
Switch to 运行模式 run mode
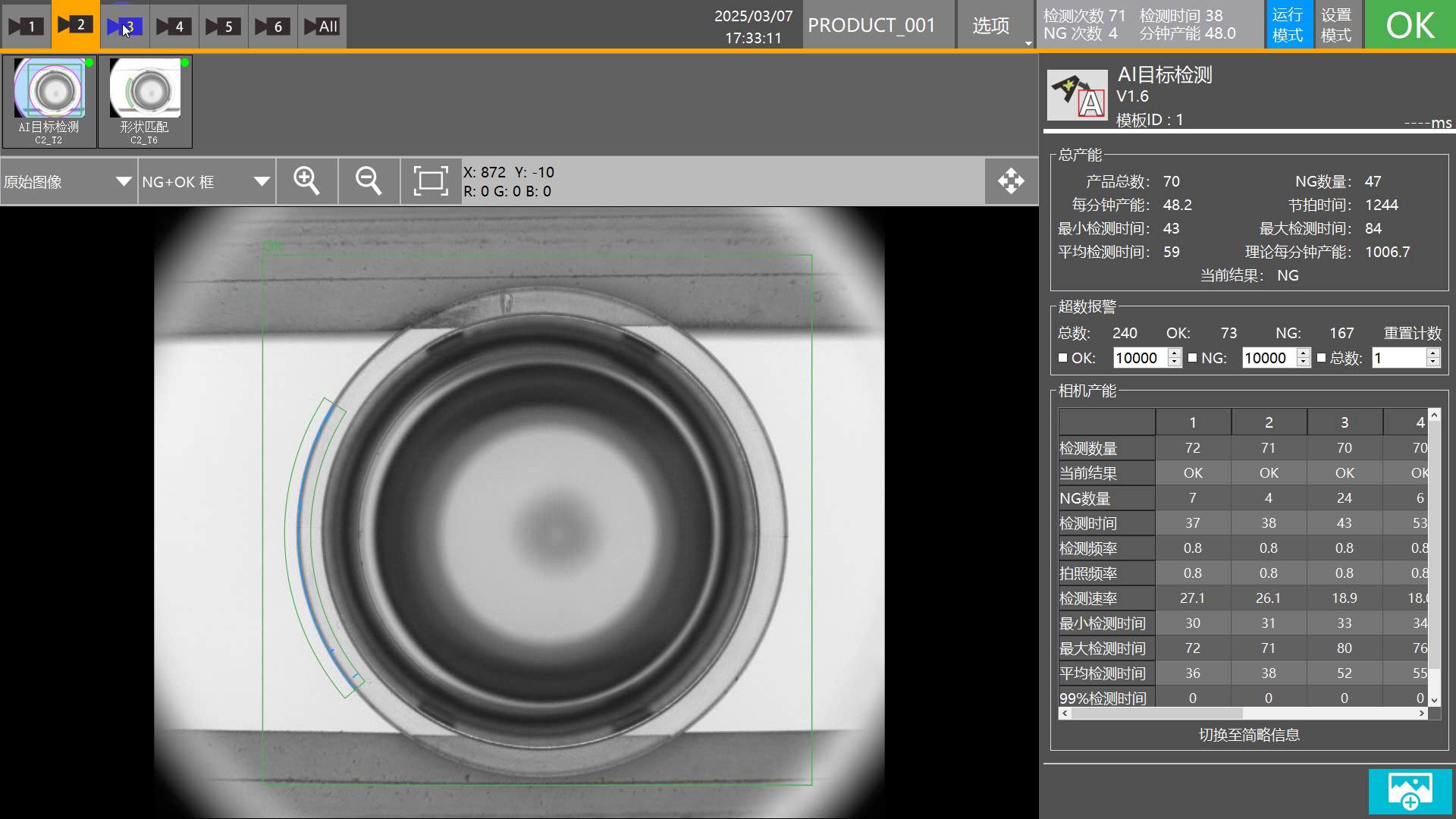coord(1288,25)
